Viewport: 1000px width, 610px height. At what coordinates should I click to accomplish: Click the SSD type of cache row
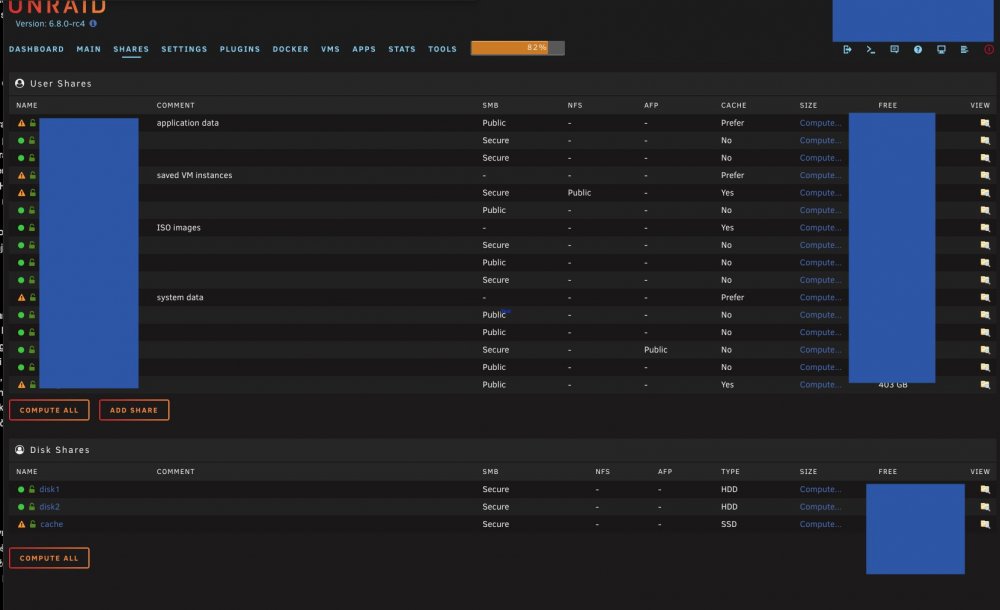(729, 524)
